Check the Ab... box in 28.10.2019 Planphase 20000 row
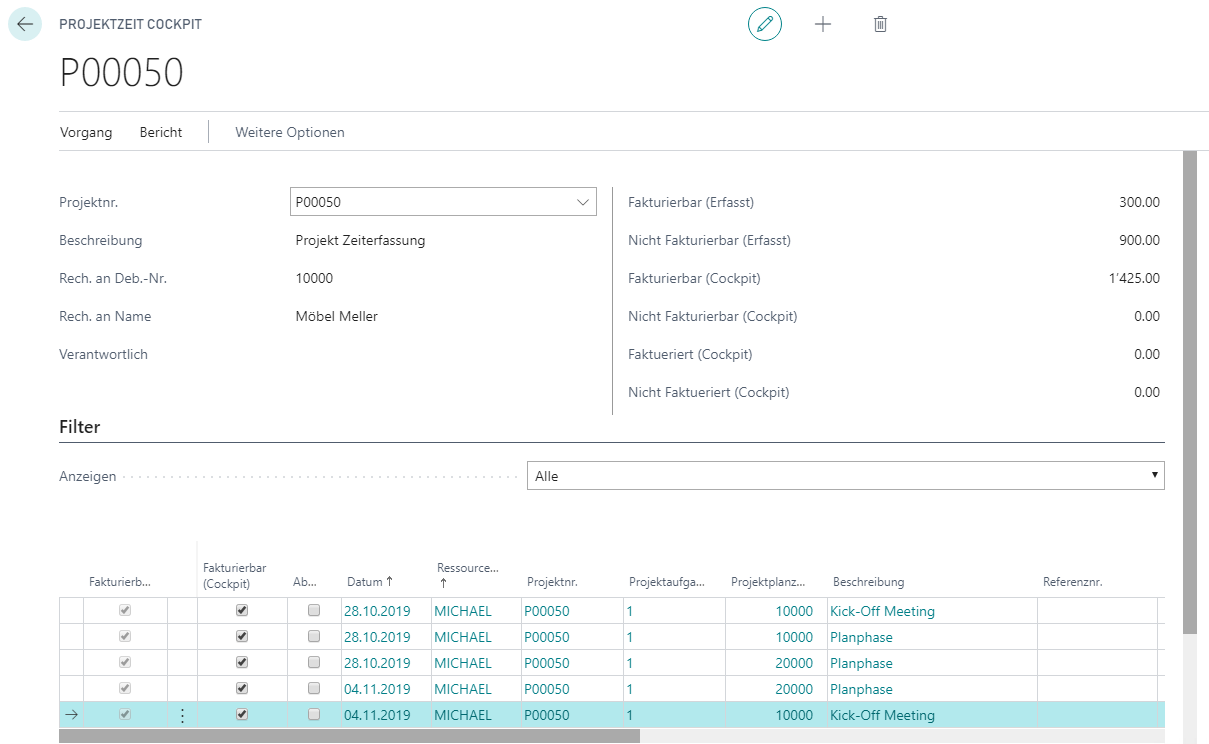 [314, 662]
